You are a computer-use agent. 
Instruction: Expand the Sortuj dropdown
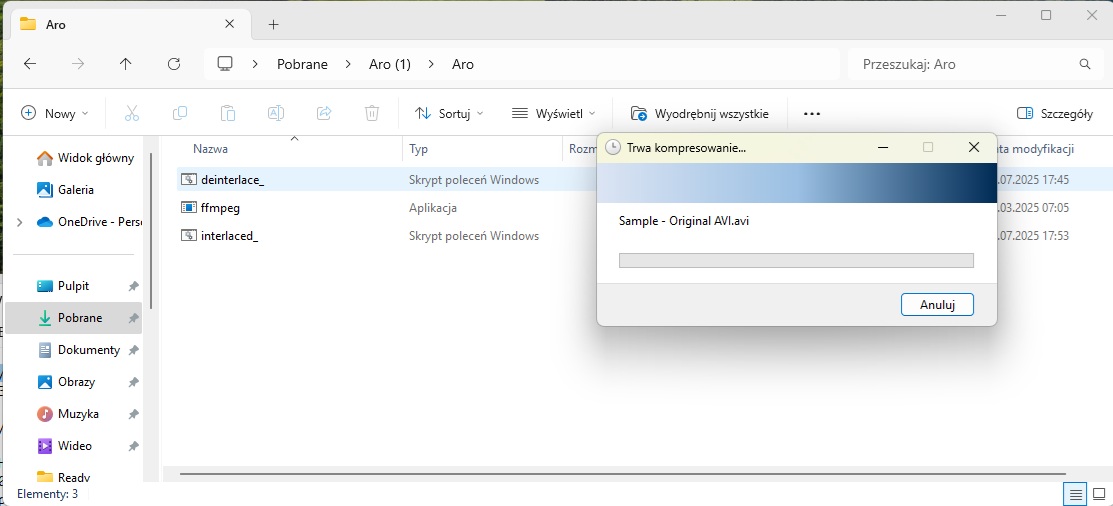point(449,113)
